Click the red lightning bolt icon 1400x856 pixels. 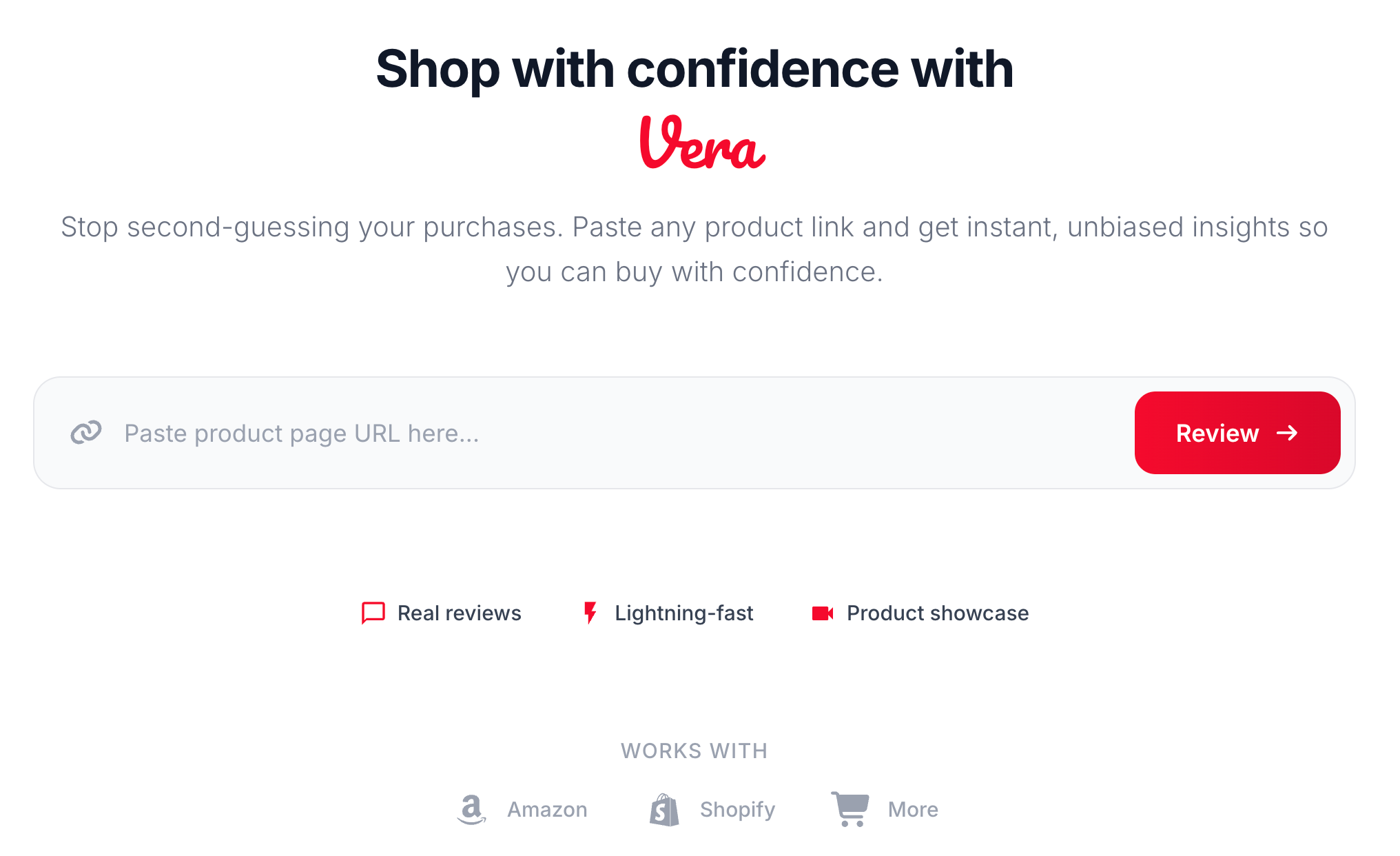tap(590, 613)
